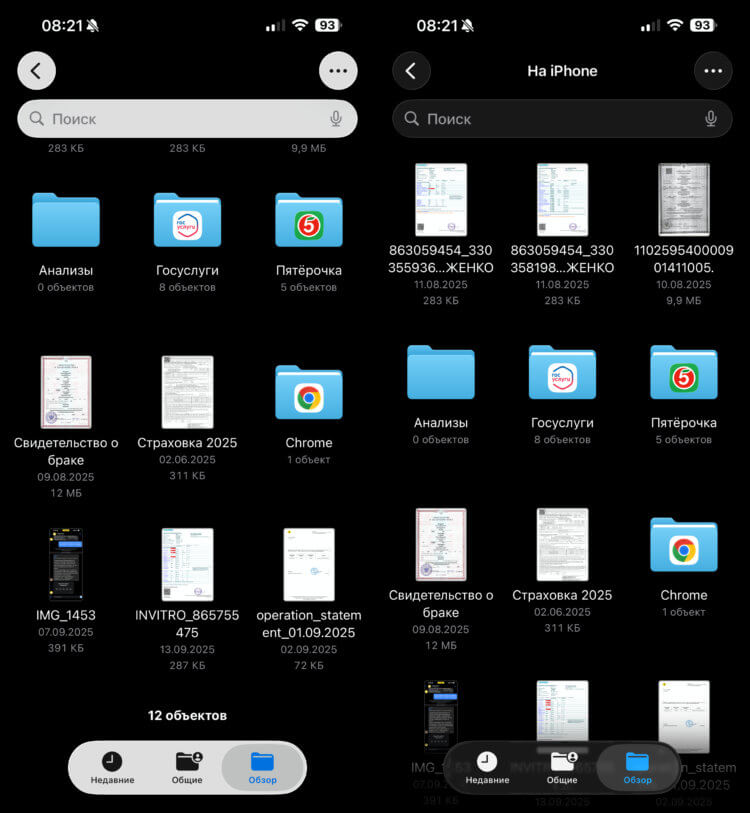750x813 pixels.
Task: Tap microphone in right screen search bar
Action: (x=711, y=119)
